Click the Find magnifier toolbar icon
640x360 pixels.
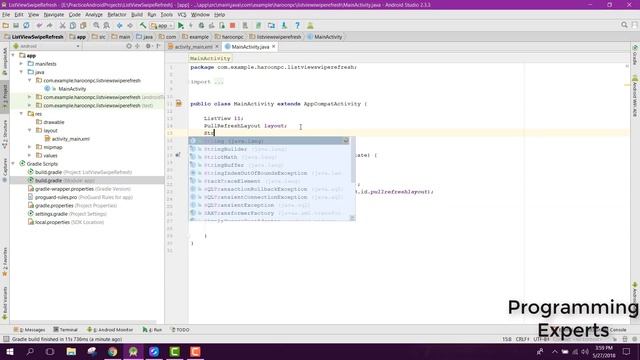click(96, 25)
